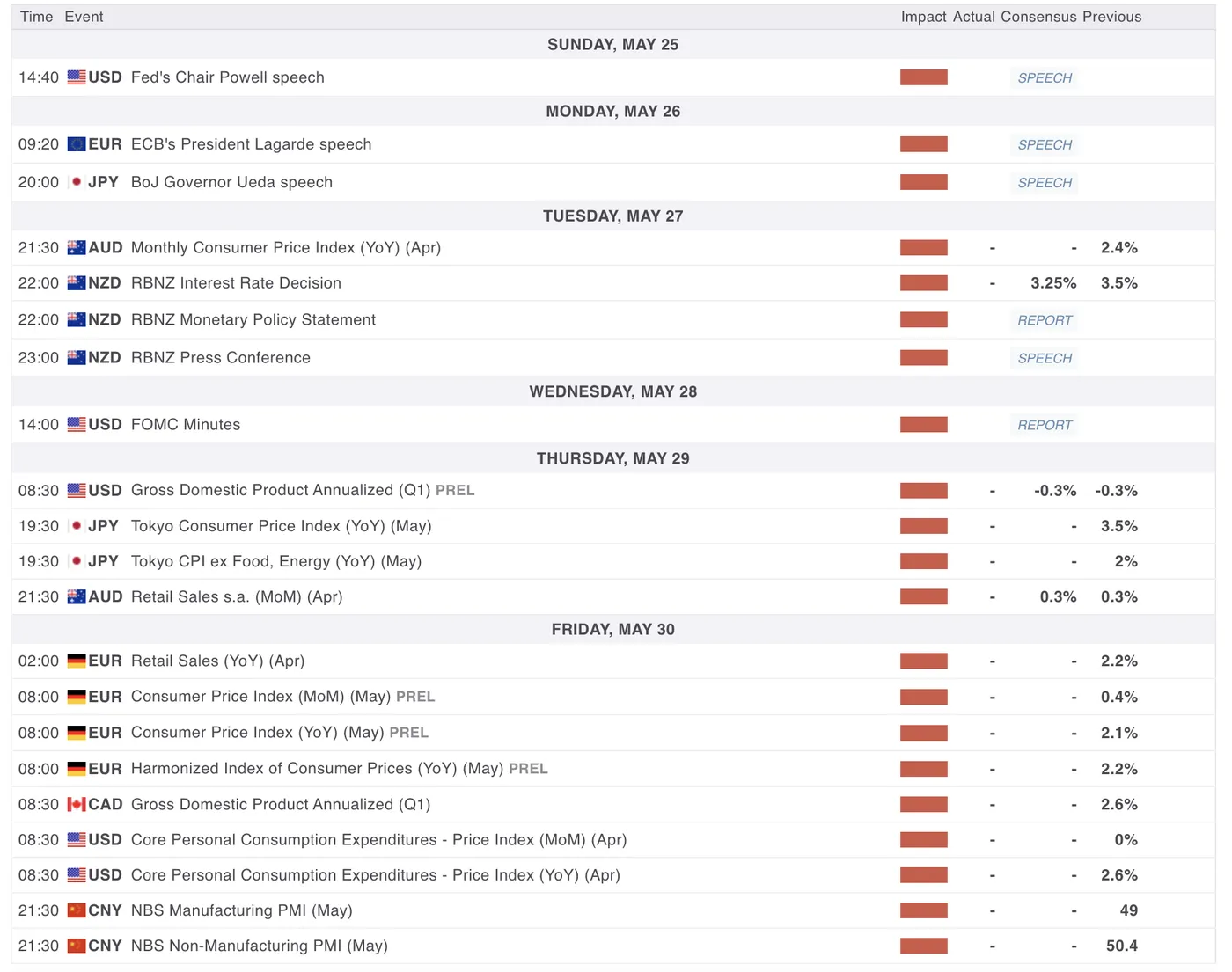
Task: Click the EU flag beside Lagarde speech
Action: pyautogui.click(x=77, y=144)
